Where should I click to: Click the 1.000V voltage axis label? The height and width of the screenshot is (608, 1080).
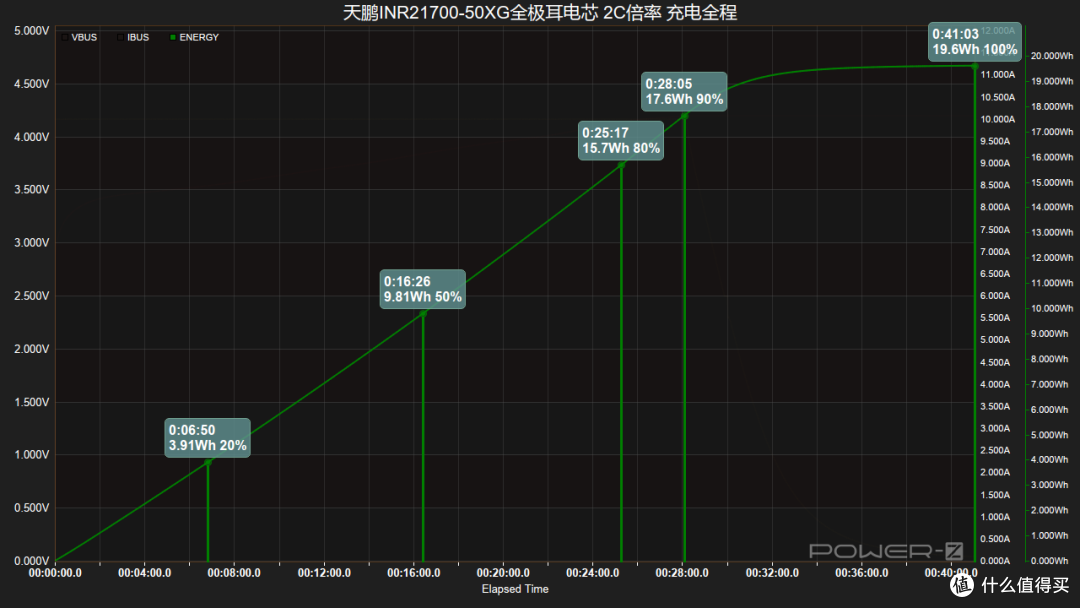click(32, 454)
